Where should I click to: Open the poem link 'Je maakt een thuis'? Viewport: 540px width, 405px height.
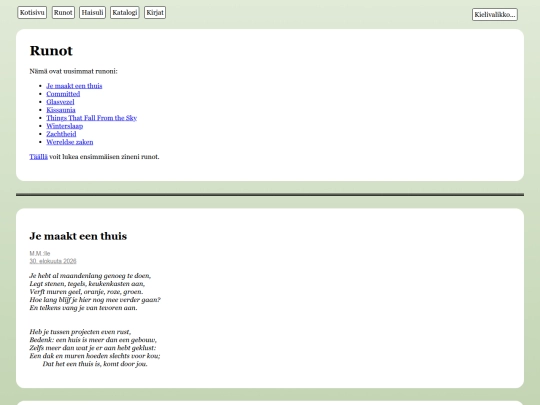(x=74, y=86)
